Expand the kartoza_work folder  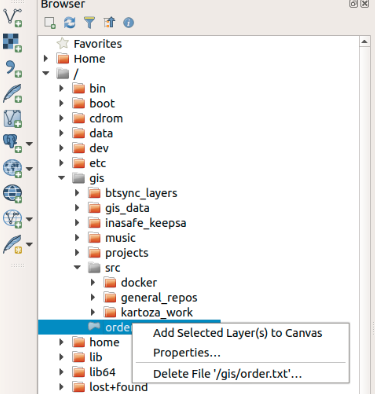click(93, 312)
